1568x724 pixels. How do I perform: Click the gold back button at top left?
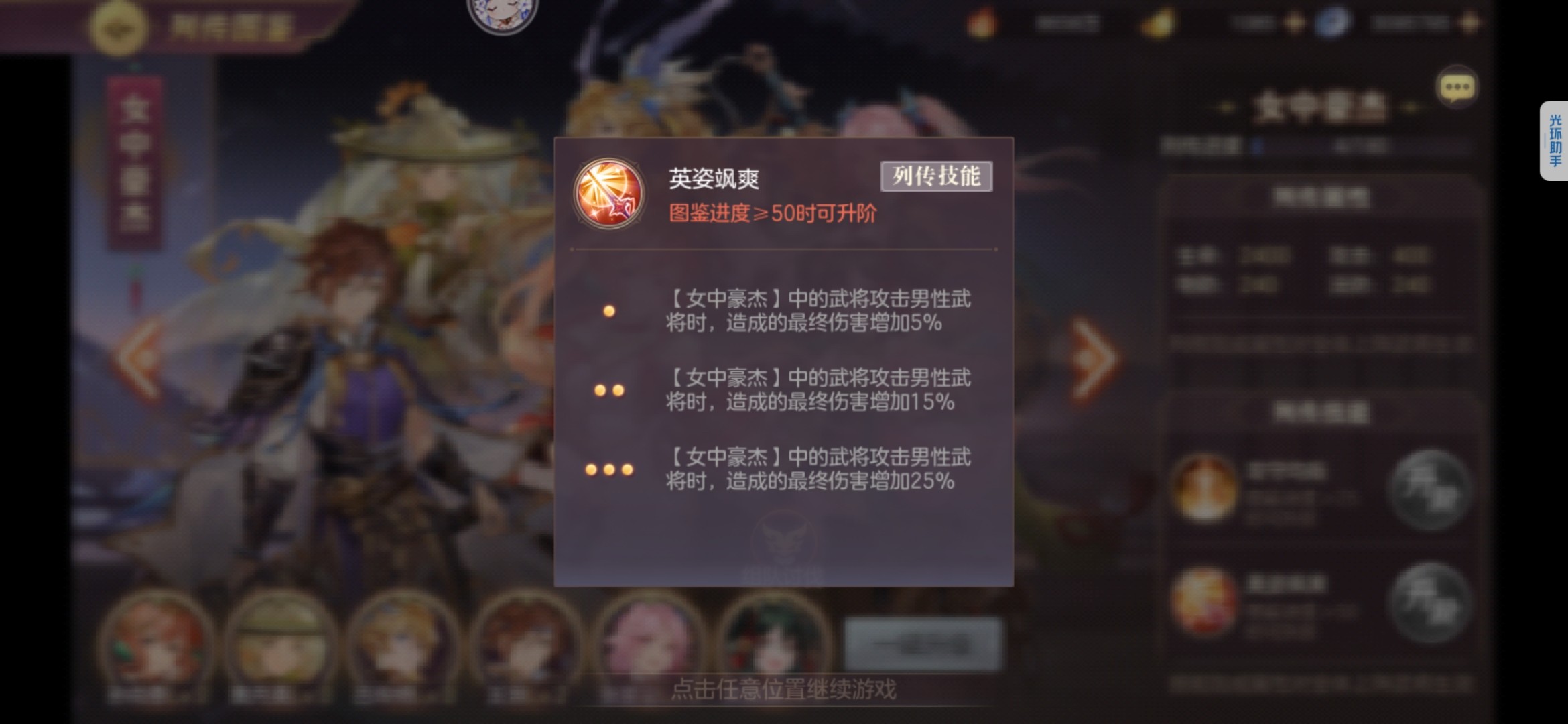[119, 27]
